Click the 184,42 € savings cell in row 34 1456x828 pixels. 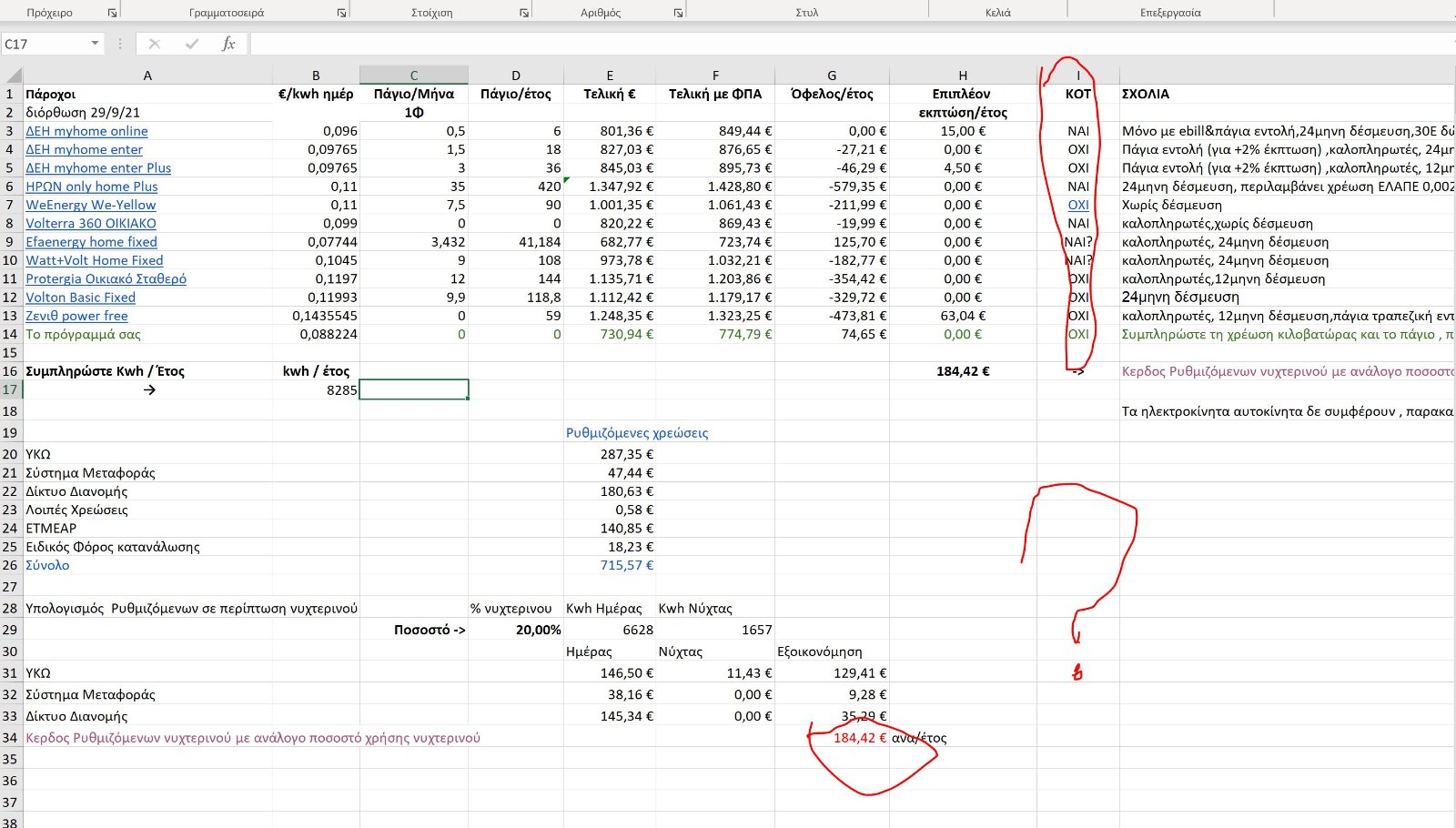coord(832,738)
